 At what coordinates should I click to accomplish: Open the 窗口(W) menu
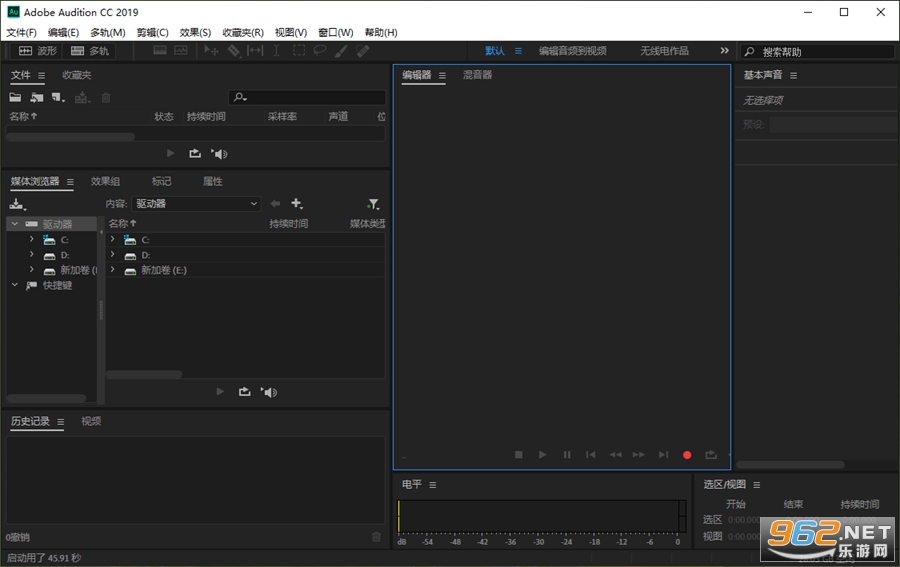pyautogui.click(x=336, y=33)
